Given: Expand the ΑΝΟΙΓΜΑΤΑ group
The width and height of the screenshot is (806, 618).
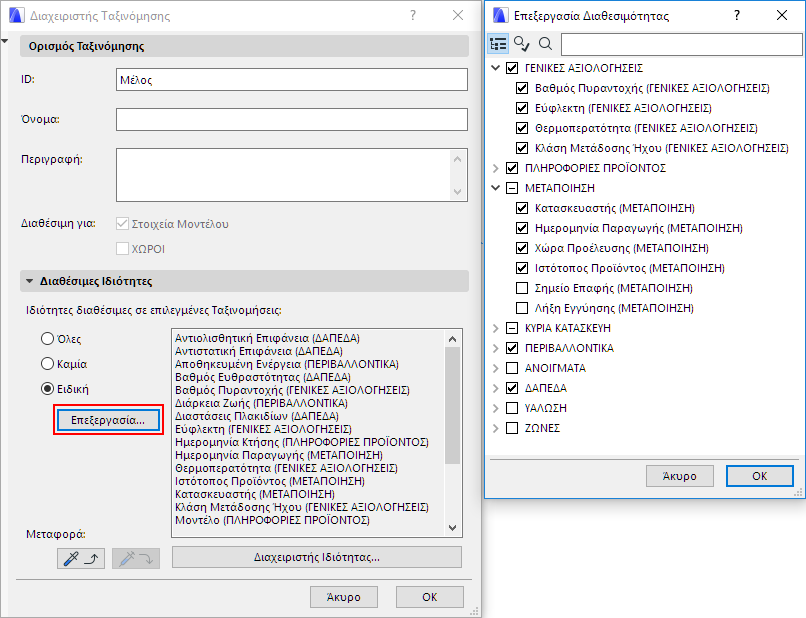Looking at the screenshot, I should 496,368.
